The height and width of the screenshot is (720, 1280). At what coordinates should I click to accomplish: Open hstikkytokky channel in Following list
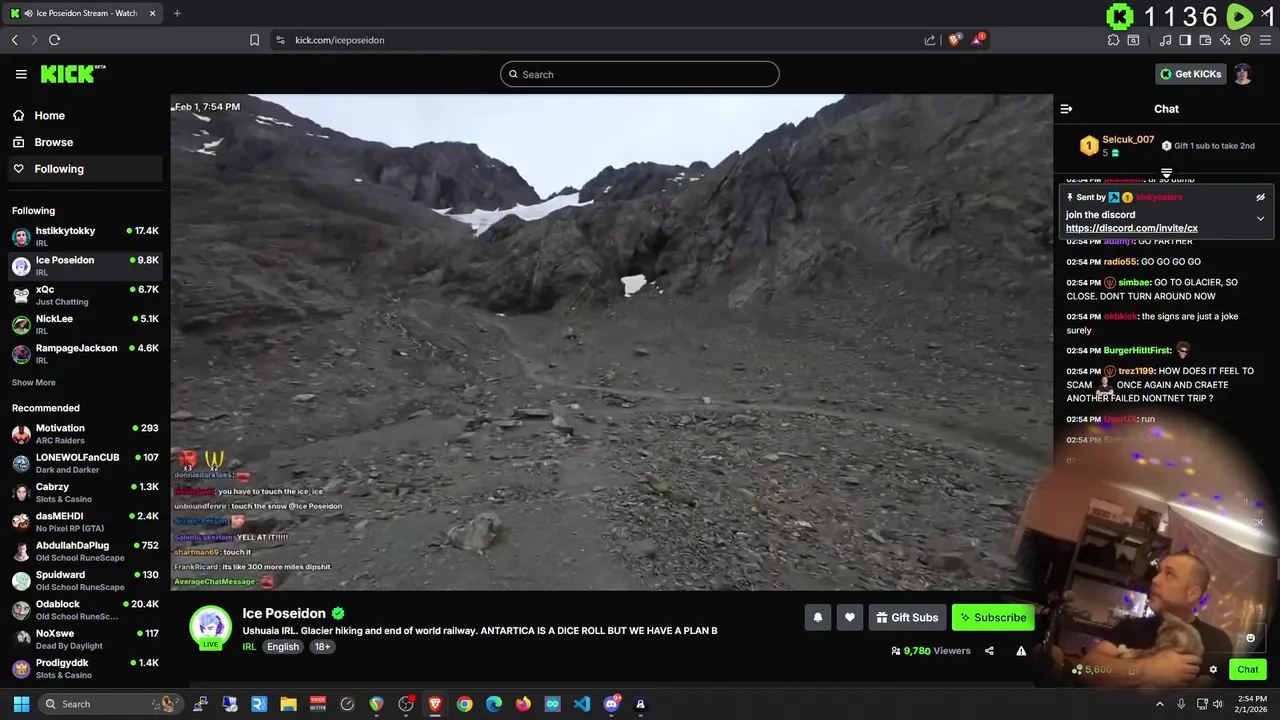[84, 236]
